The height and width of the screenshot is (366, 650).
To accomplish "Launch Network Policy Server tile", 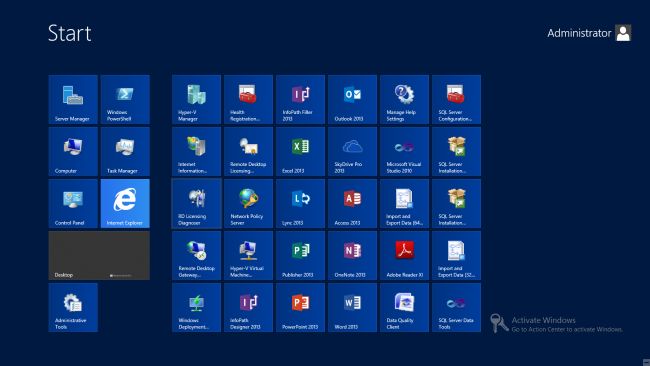I will [x=248, y=204].
